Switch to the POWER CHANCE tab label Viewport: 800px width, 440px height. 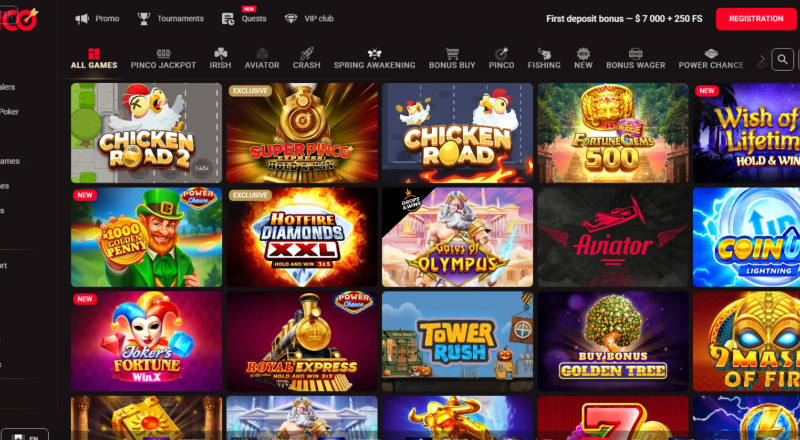[711, 65]
